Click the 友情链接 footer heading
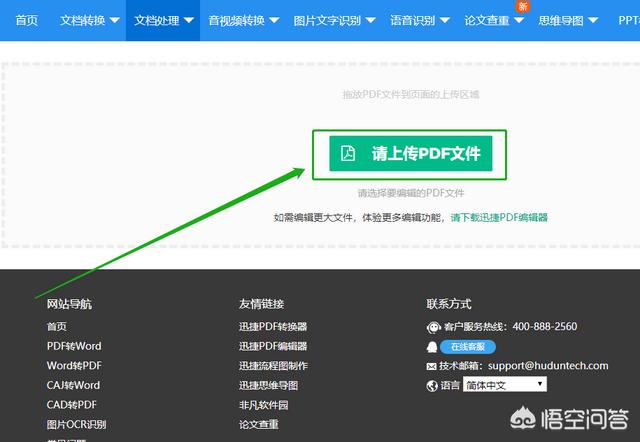640x442 pixels. click(x=261, y=304)
